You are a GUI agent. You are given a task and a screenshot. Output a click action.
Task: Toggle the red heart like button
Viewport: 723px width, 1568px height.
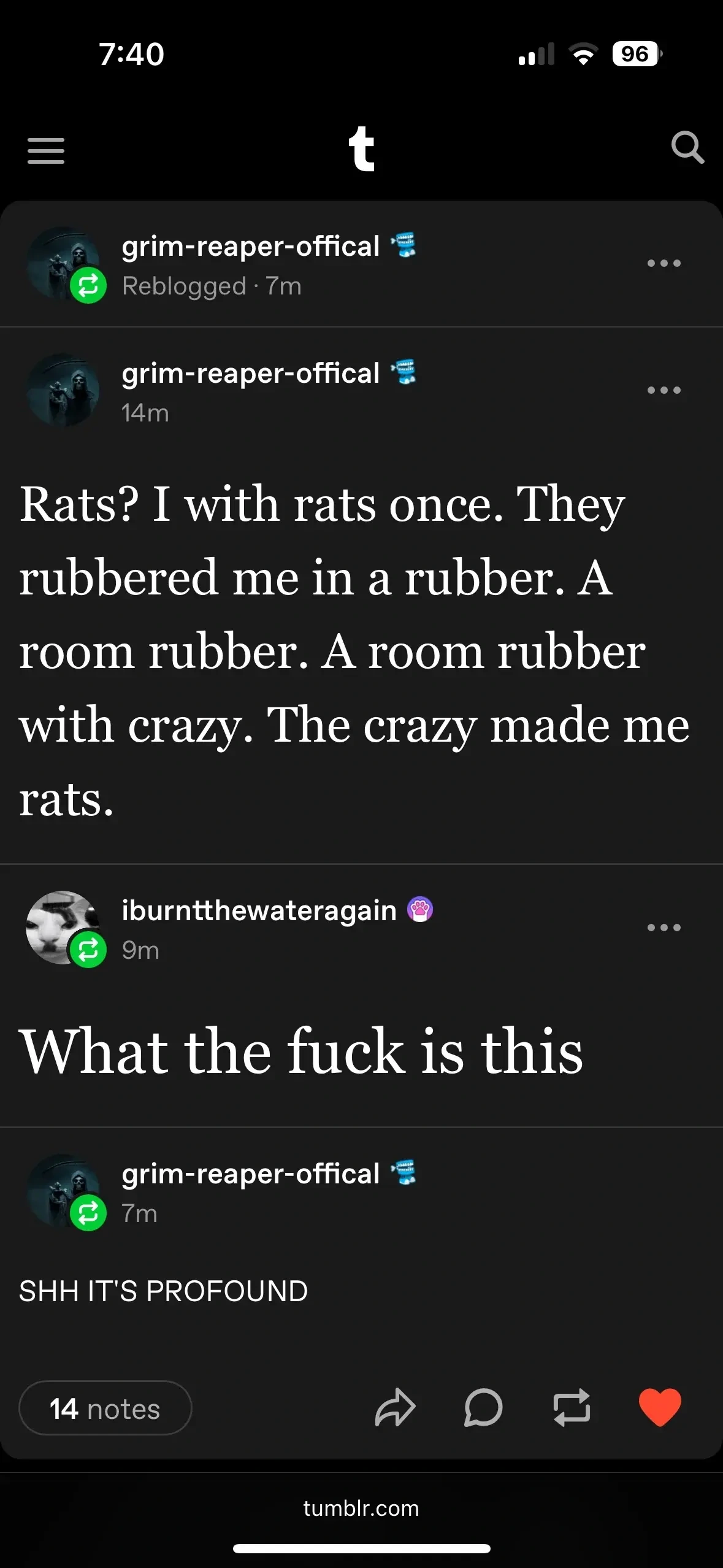(x=660, y=1407)
